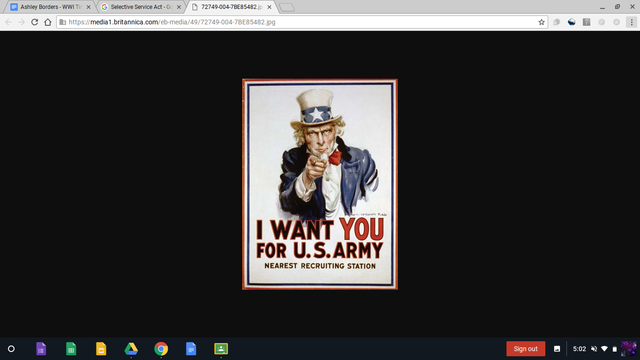This screenshot has width=640, height=360.
Task: Open Google Docs from the shelf
Action: click(x=191, y=349)
